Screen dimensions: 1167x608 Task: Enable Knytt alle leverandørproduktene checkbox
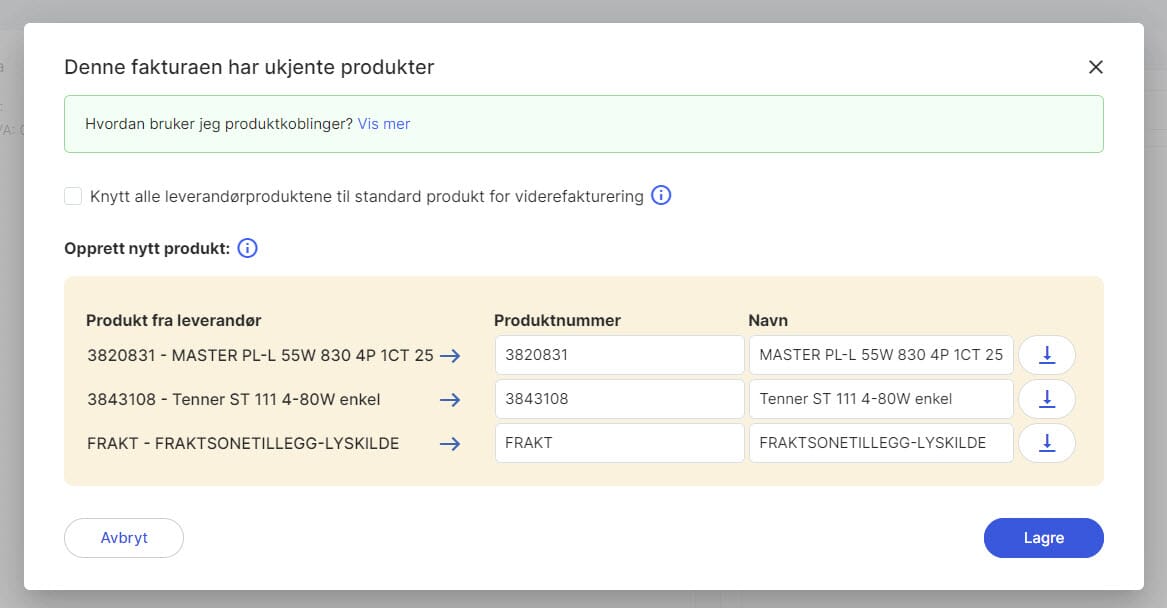coord(73,196)
